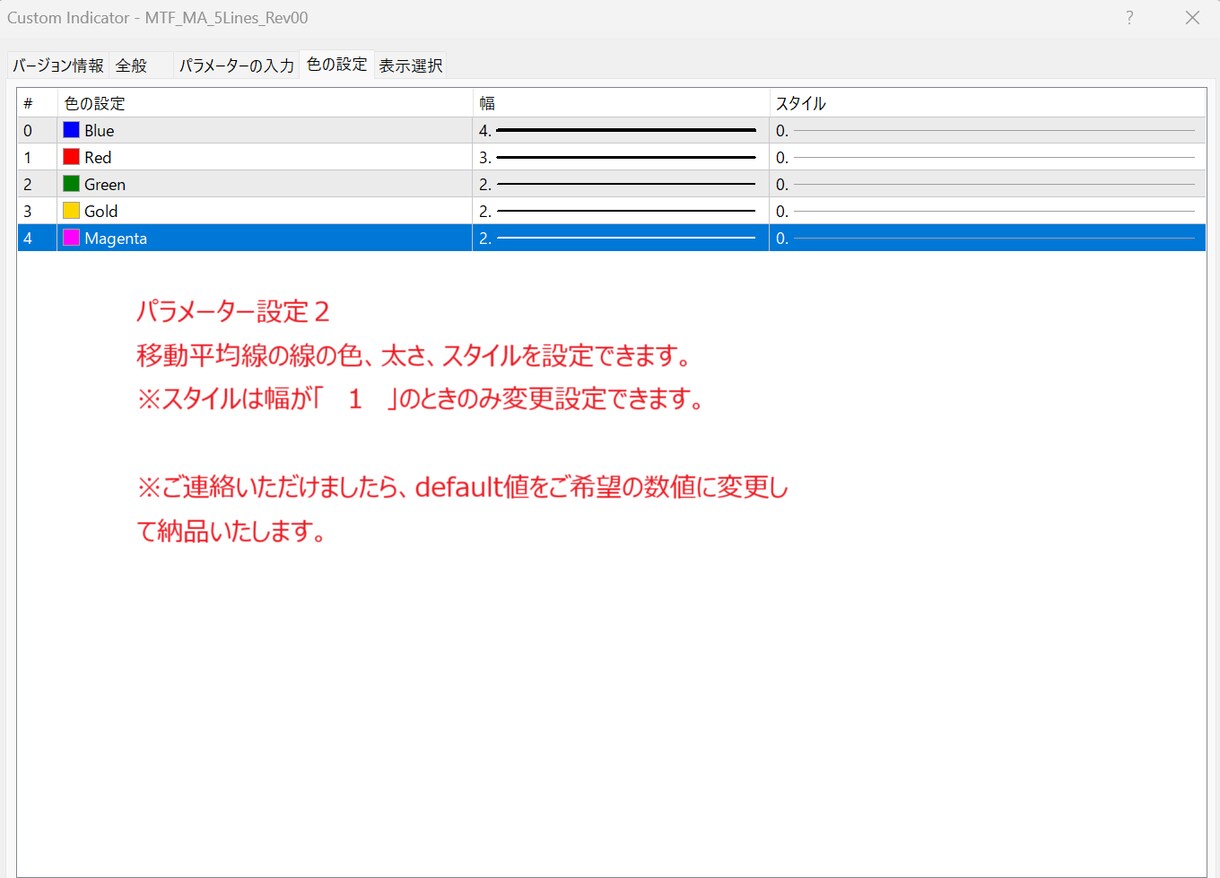Click the Green color swatch

click(x=71, y=184)
